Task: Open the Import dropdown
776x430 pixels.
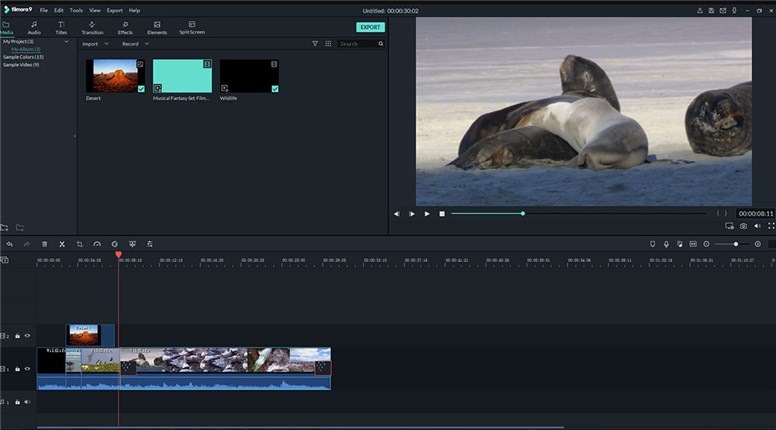Action: (95, 44)
